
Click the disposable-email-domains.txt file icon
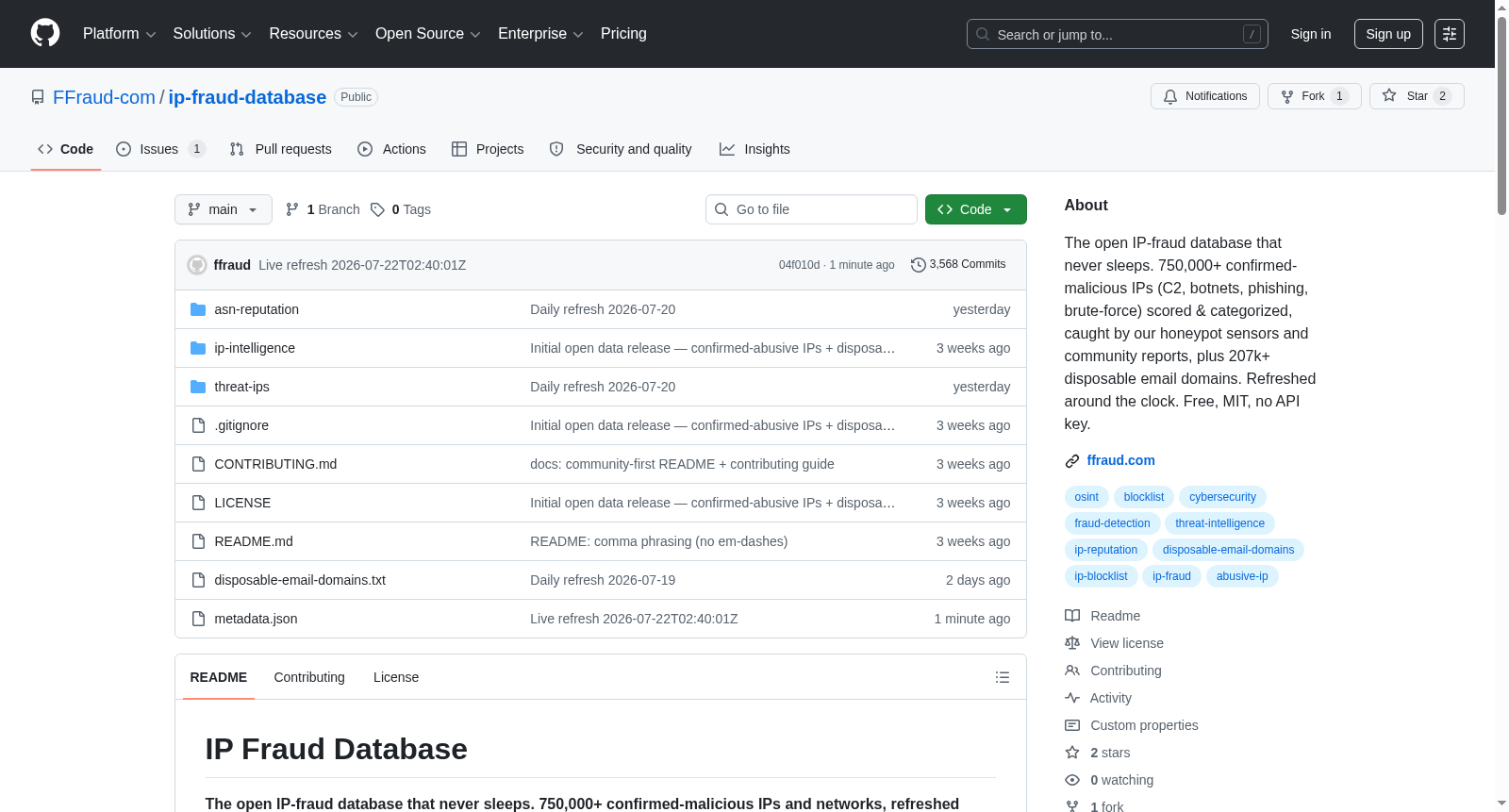pos(198,580)
